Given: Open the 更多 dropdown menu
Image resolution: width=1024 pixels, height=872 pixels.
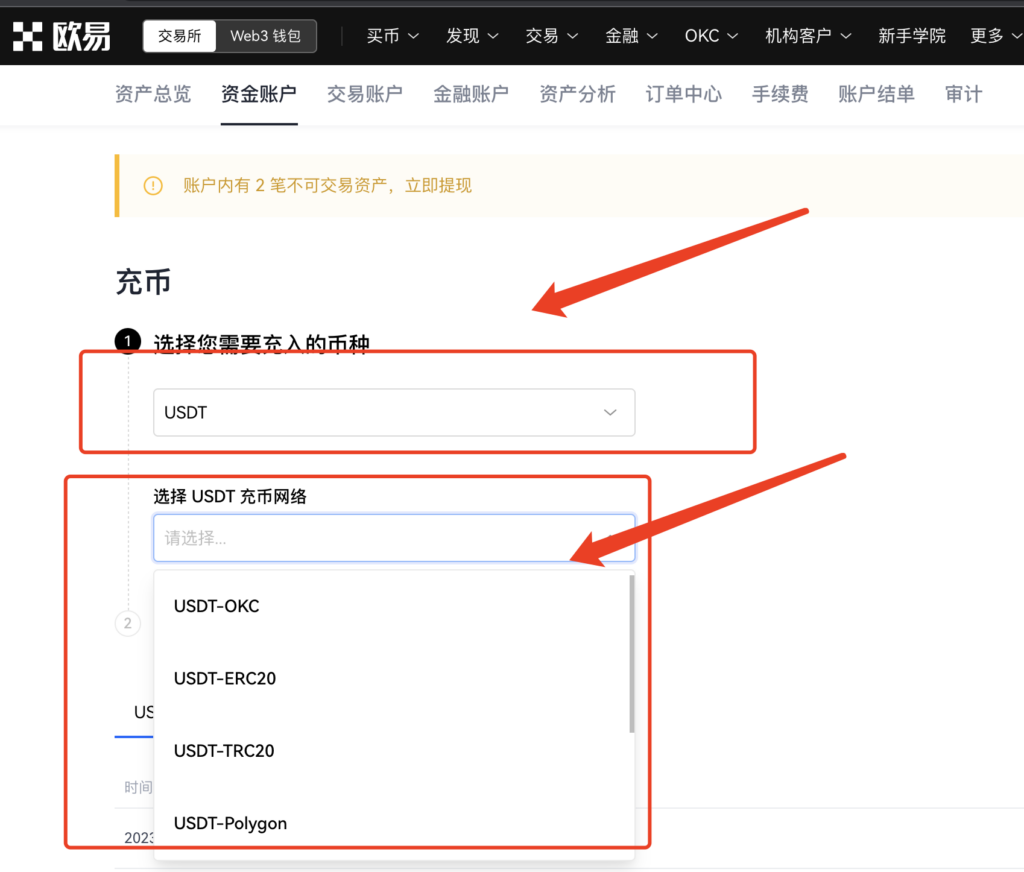Looking at the screenshot, I should click(997, 36).
